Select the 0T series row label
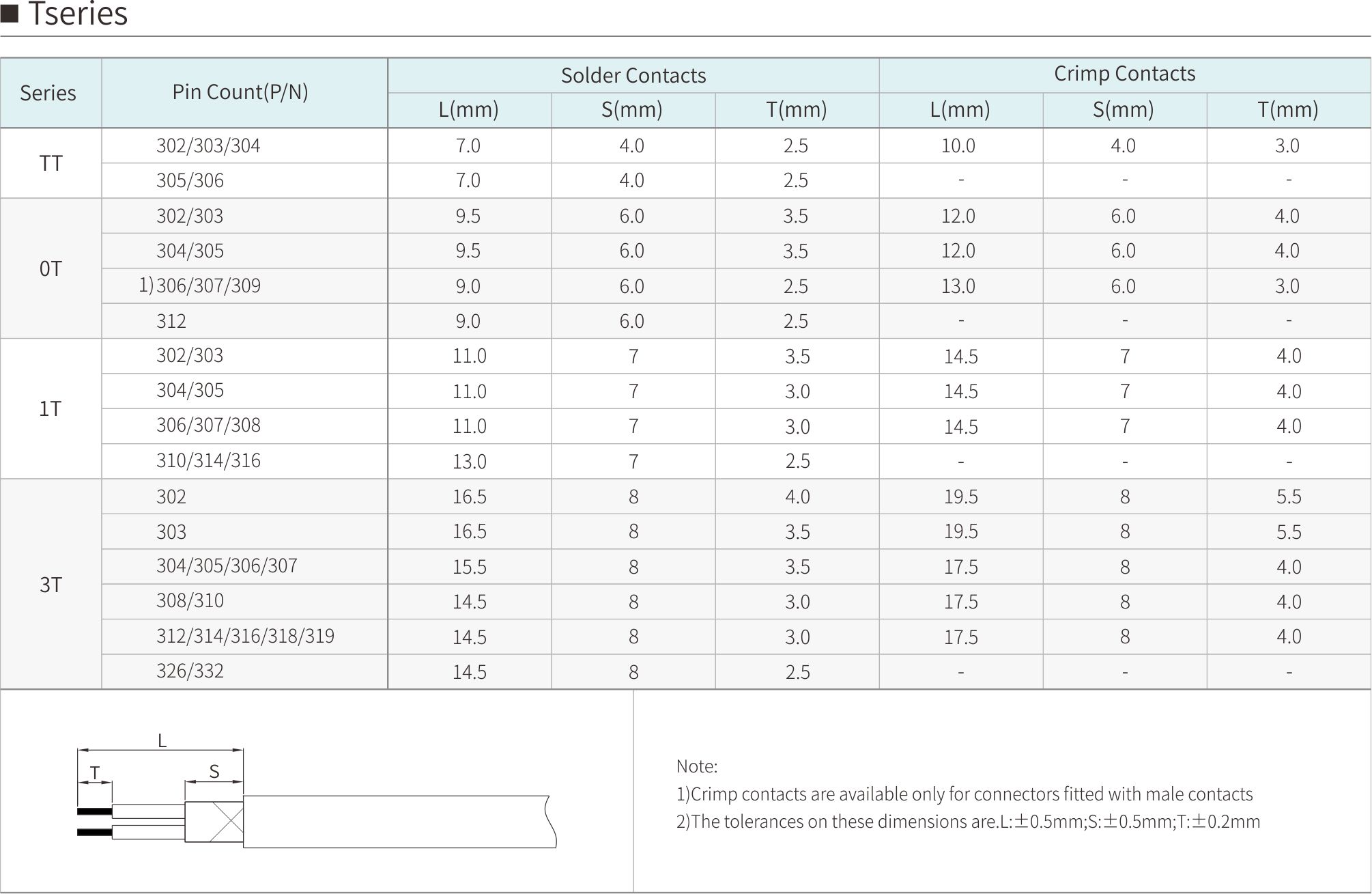The image size is (1372, 894). tap(51, 268)
